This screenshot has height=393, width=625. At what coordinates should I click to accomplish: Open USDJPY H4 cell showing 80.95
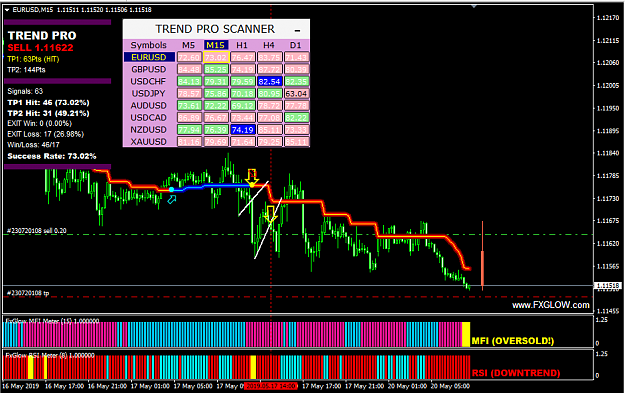(269, 94)
